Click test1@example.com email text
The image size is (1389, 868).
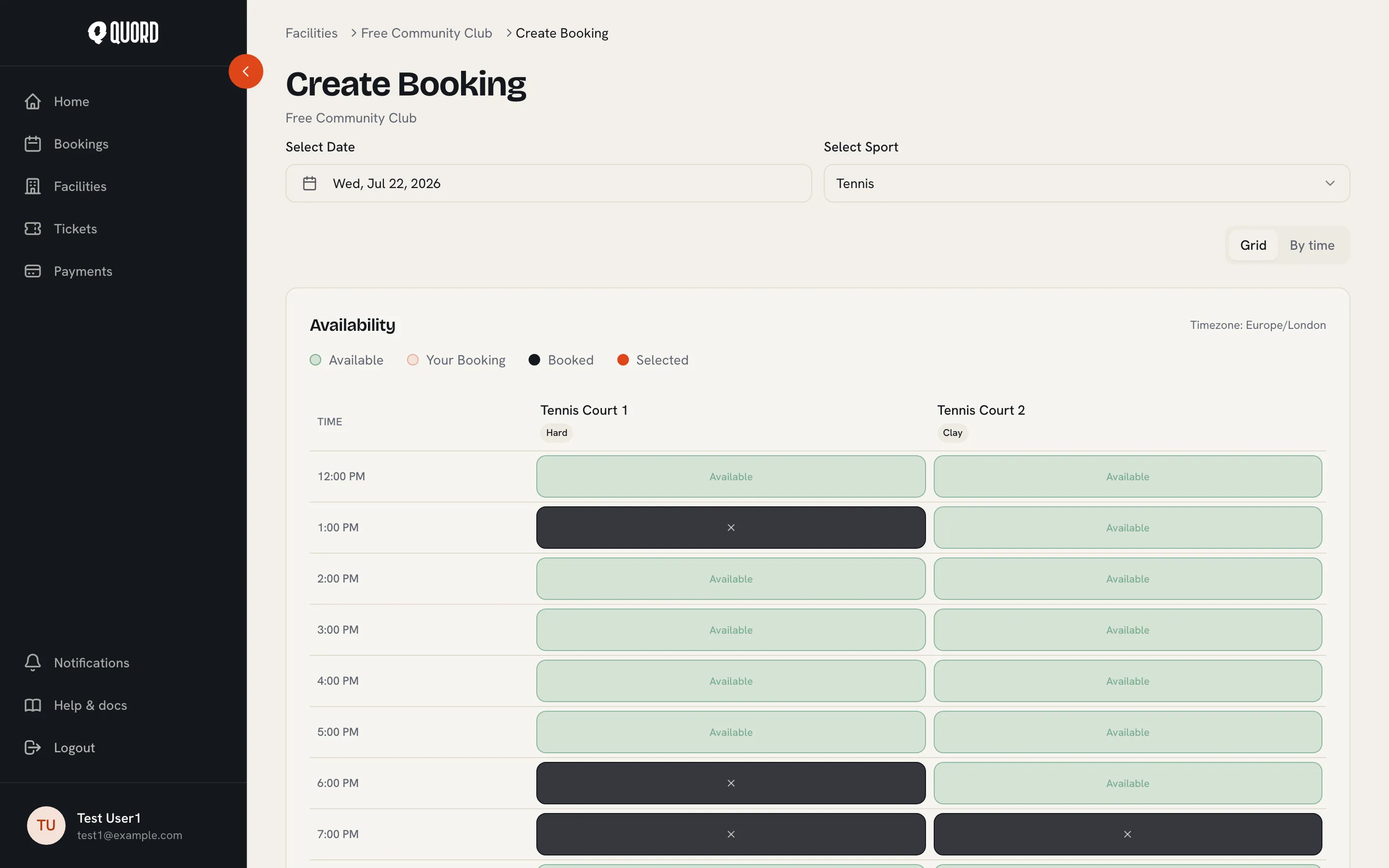[130, 835]
